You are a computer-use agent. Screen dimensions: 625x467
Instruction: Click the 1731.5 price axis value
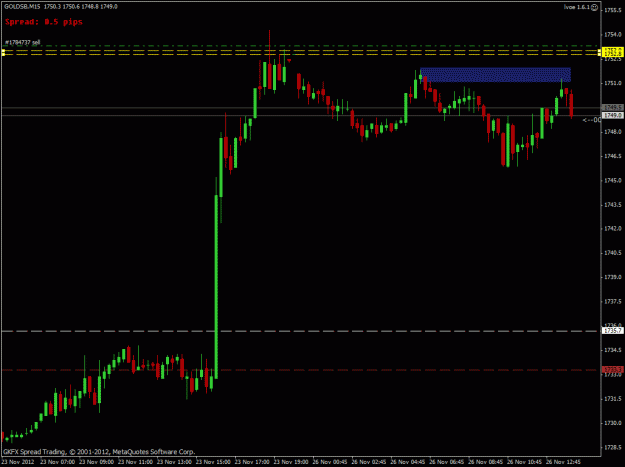tap(613, 398)
